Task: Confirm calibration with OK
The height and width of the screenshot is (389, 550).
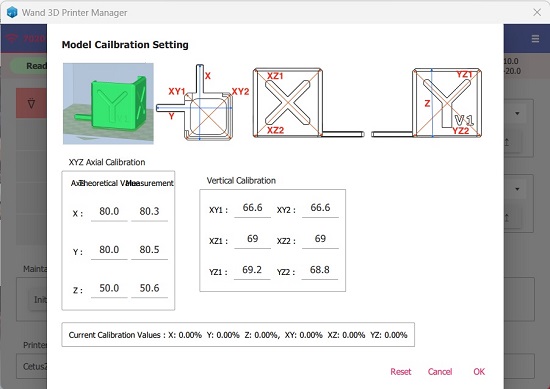Action: point(479,372)
